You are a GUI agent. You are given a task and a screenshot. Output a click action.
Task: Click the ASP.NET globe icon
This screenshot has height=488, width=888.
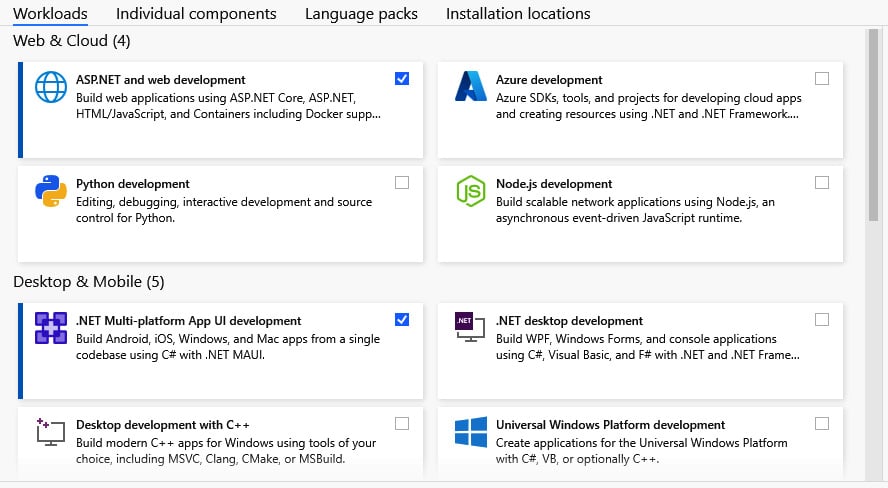[51, 87]
